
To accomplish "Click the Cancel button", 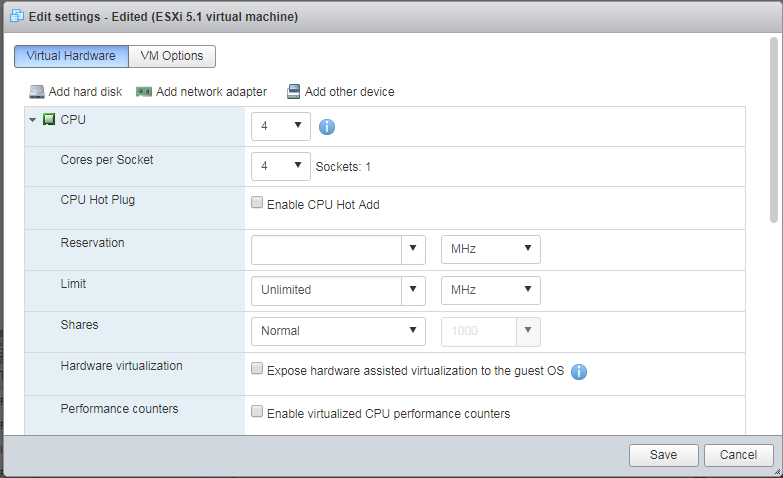I will click(738, 455).
